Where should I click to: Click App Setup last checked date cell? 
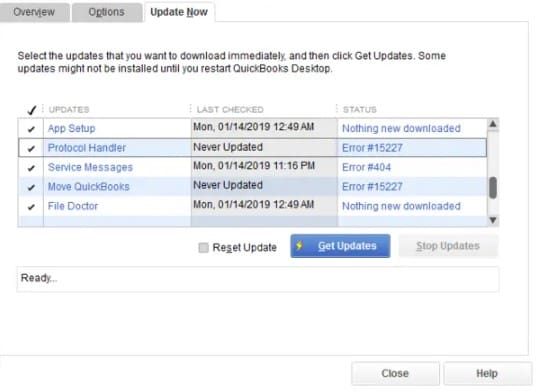click(x=264, y=128)
